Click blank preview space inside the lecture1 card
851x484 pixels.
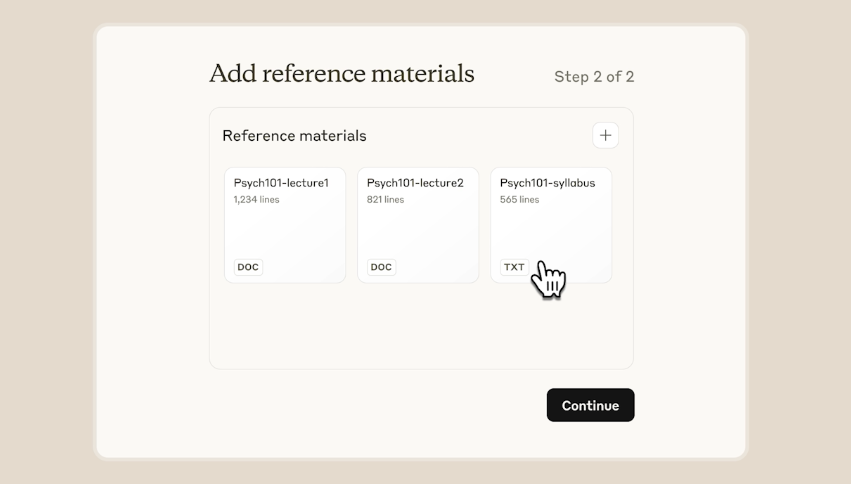(x=285, y=232)
